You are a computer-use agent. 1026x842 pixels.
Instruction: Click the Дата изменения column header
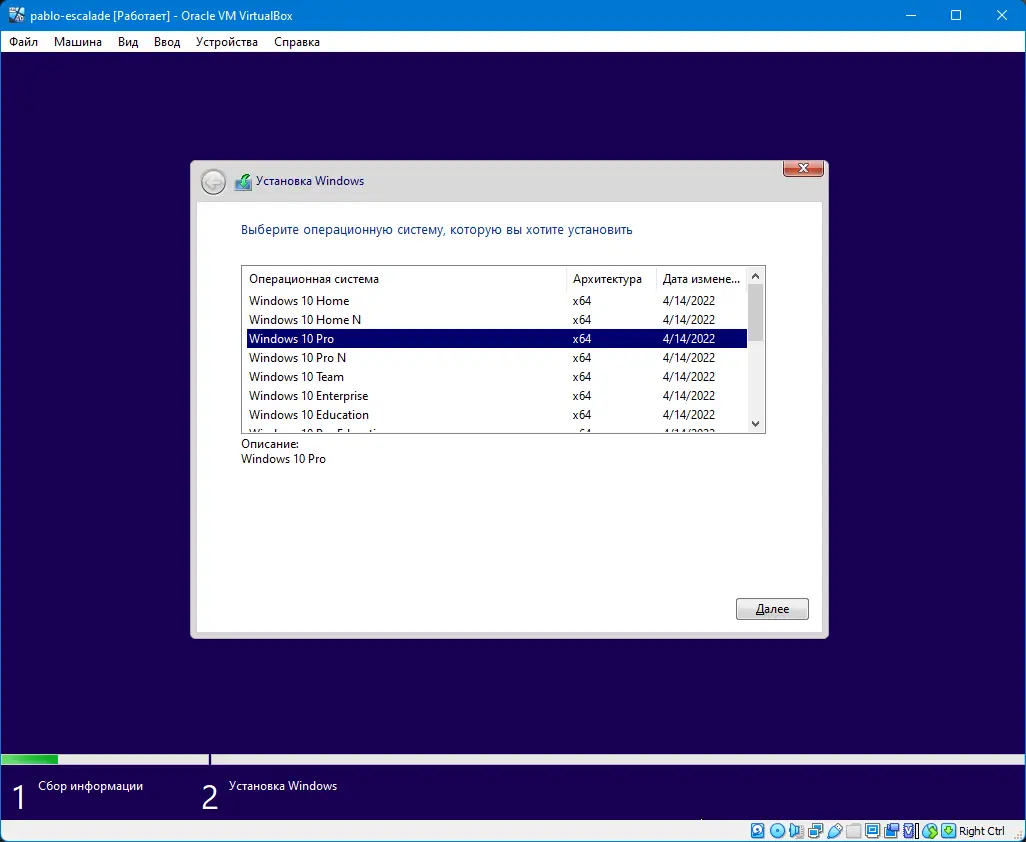point(701,279)
